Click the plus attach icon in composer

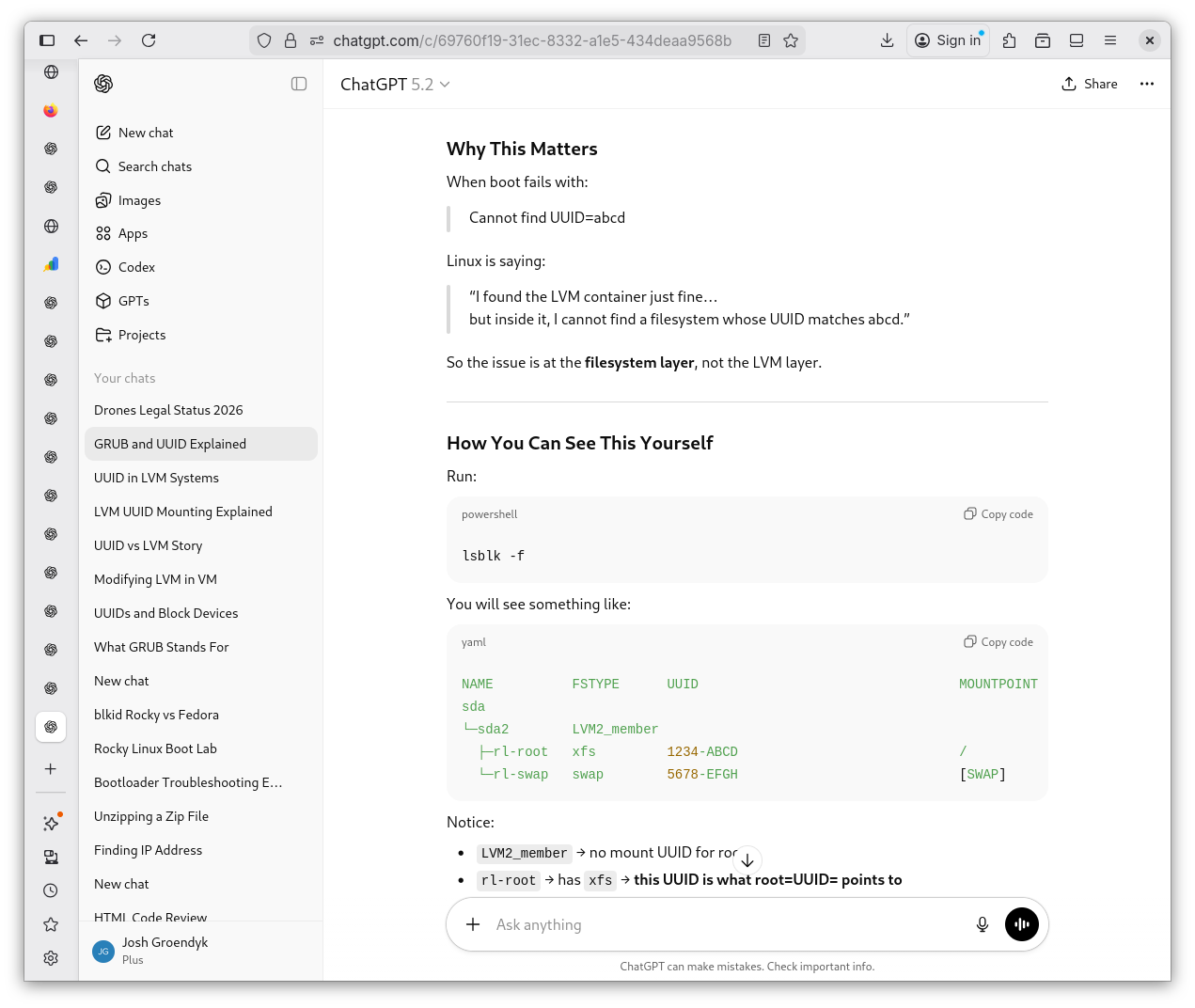pos(473,924)
